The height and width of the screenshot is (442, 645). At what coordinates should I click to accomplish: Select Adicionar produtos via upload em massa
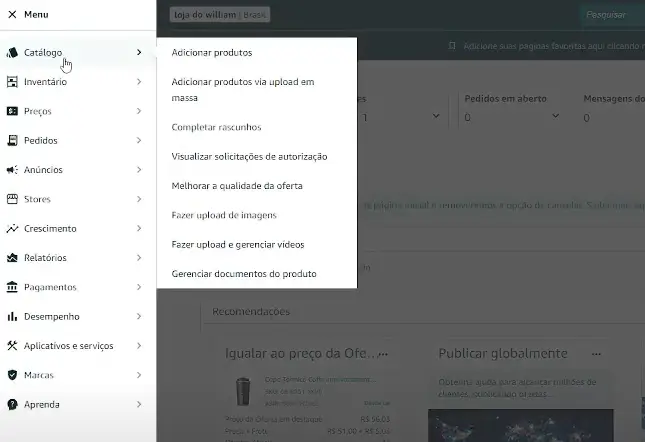[243, 90]
